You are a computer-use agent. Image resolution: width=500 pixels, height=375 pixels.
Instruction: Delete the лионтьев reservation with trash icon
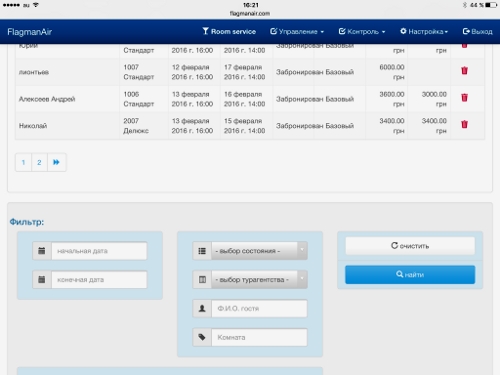[x=464, y=70]
